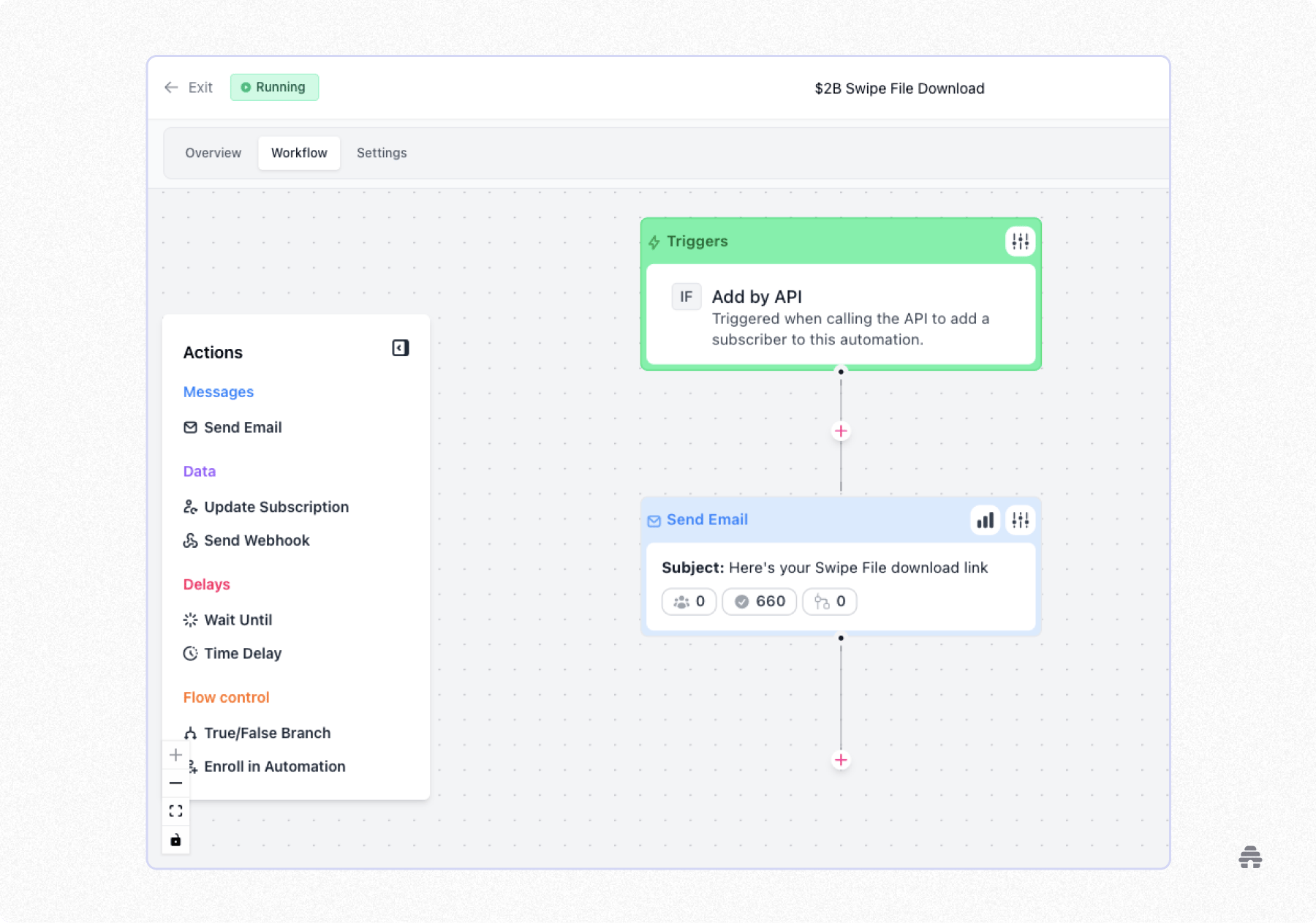Open trigger settings with the sliders icon

(1021, 241)
